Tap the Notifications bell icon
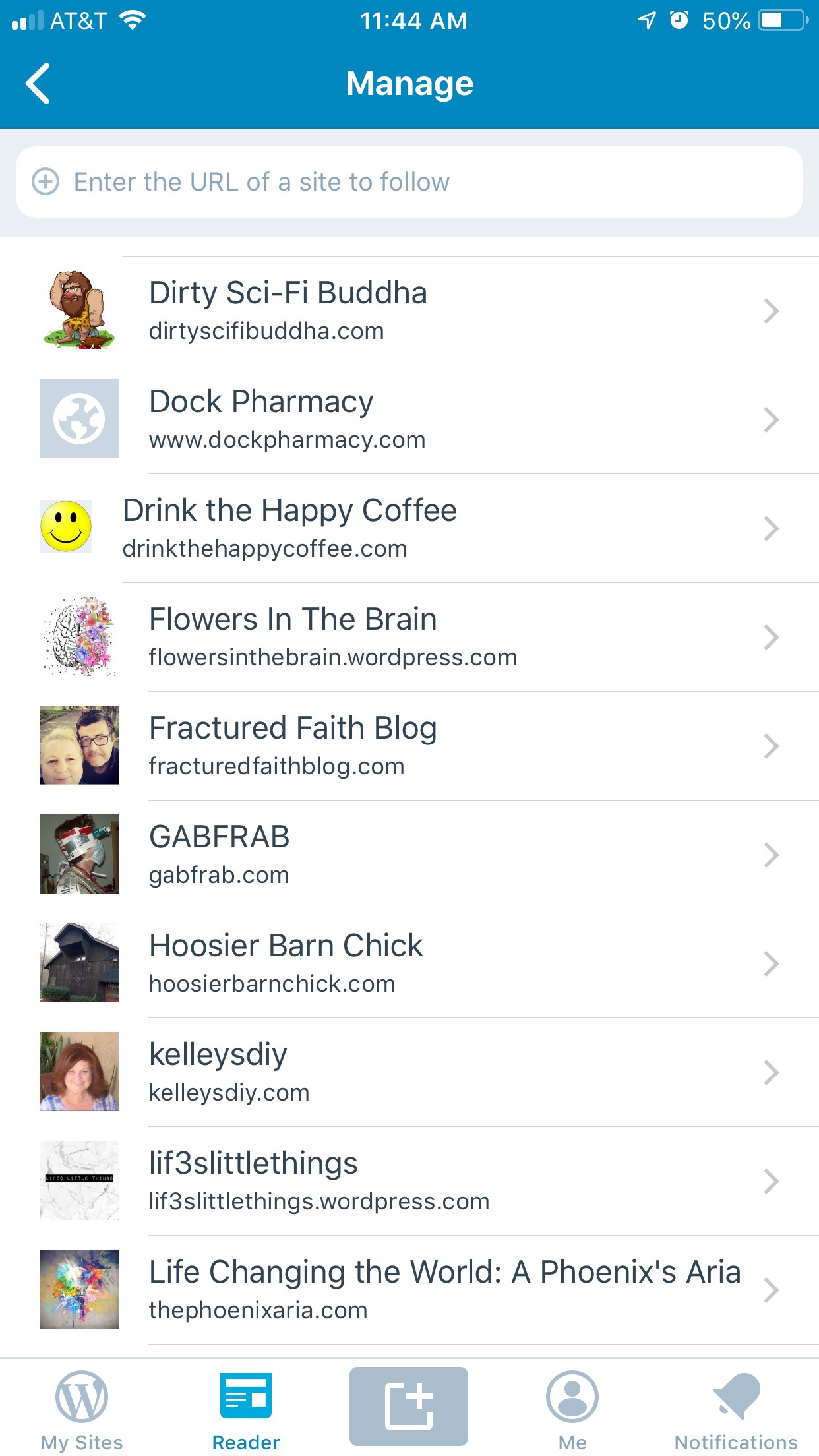 click(736, 1397)
